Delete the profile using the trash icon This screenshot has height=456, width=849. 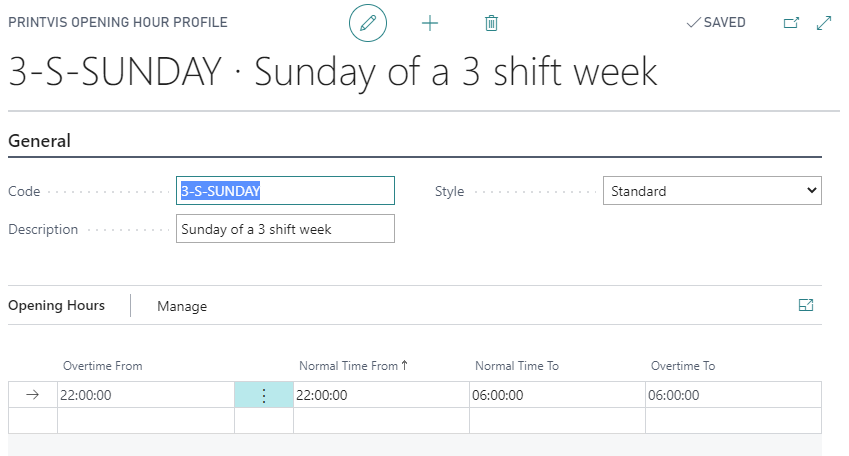[x=491, y=23]
